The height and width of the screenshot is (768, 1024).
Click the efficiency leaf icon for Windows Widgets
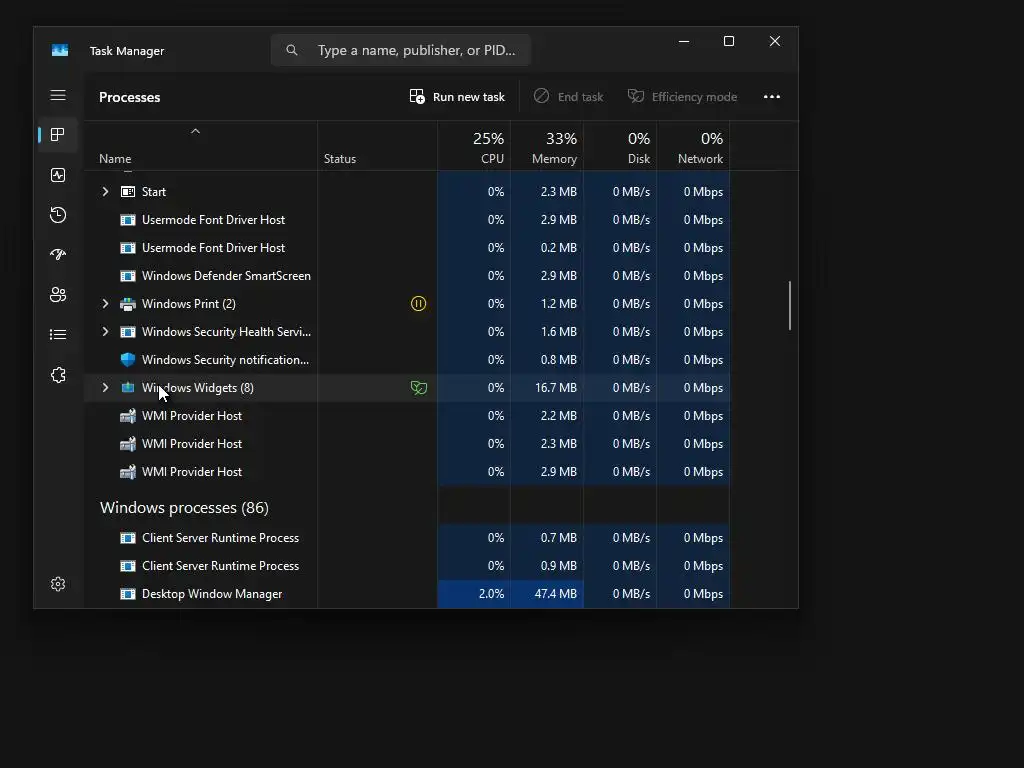pyautogui.click(x=419, y=388)
